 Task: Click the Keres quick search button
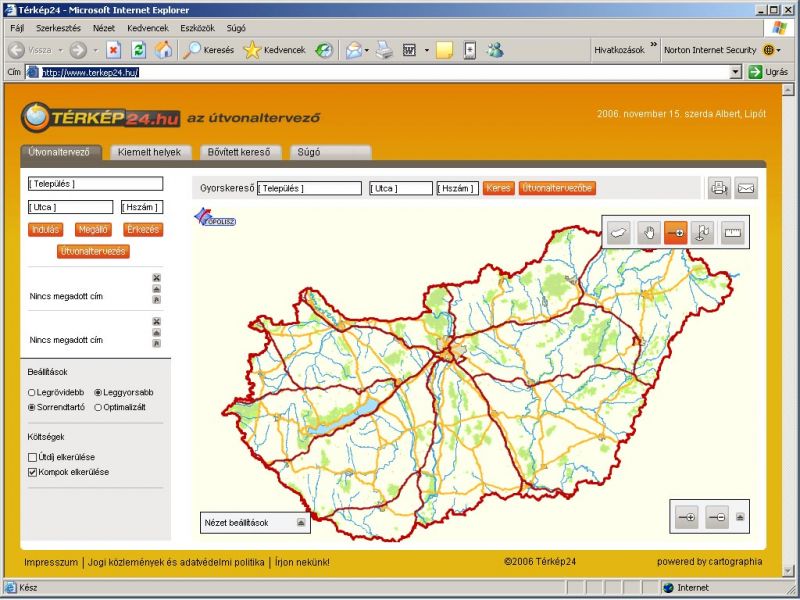[498, 188]
